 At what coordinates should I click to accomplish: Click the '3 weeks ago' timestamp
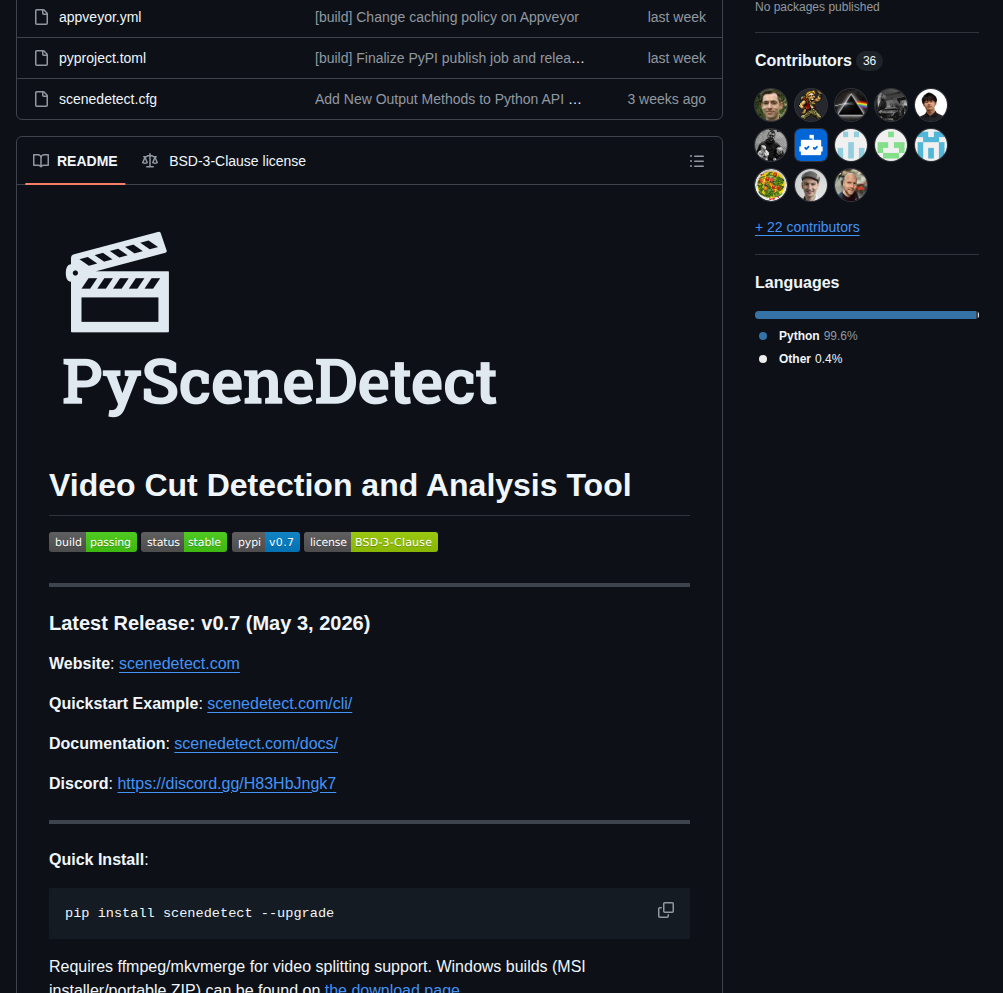tap(667, 99)
